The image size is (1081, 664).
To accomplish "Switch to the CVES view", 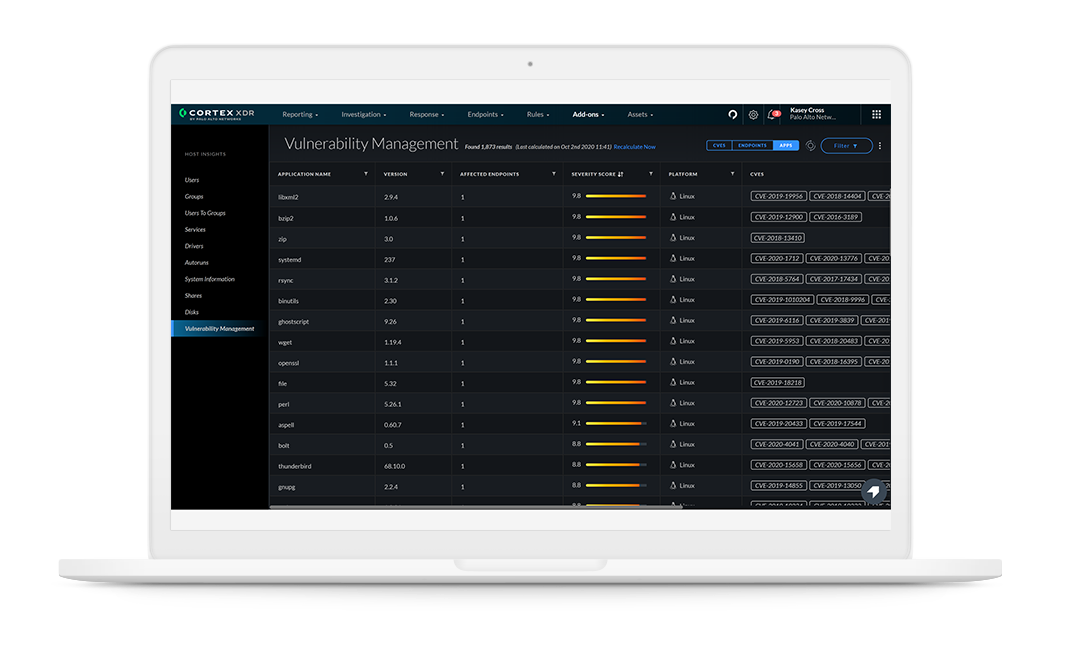I will point(719,145).
